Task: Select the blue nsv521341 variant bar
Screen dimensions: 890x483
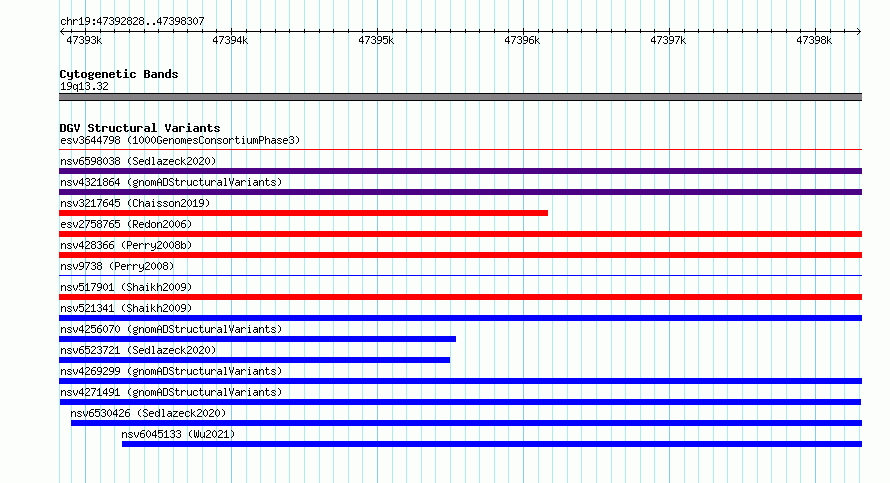Action: [x=460, y=318]
